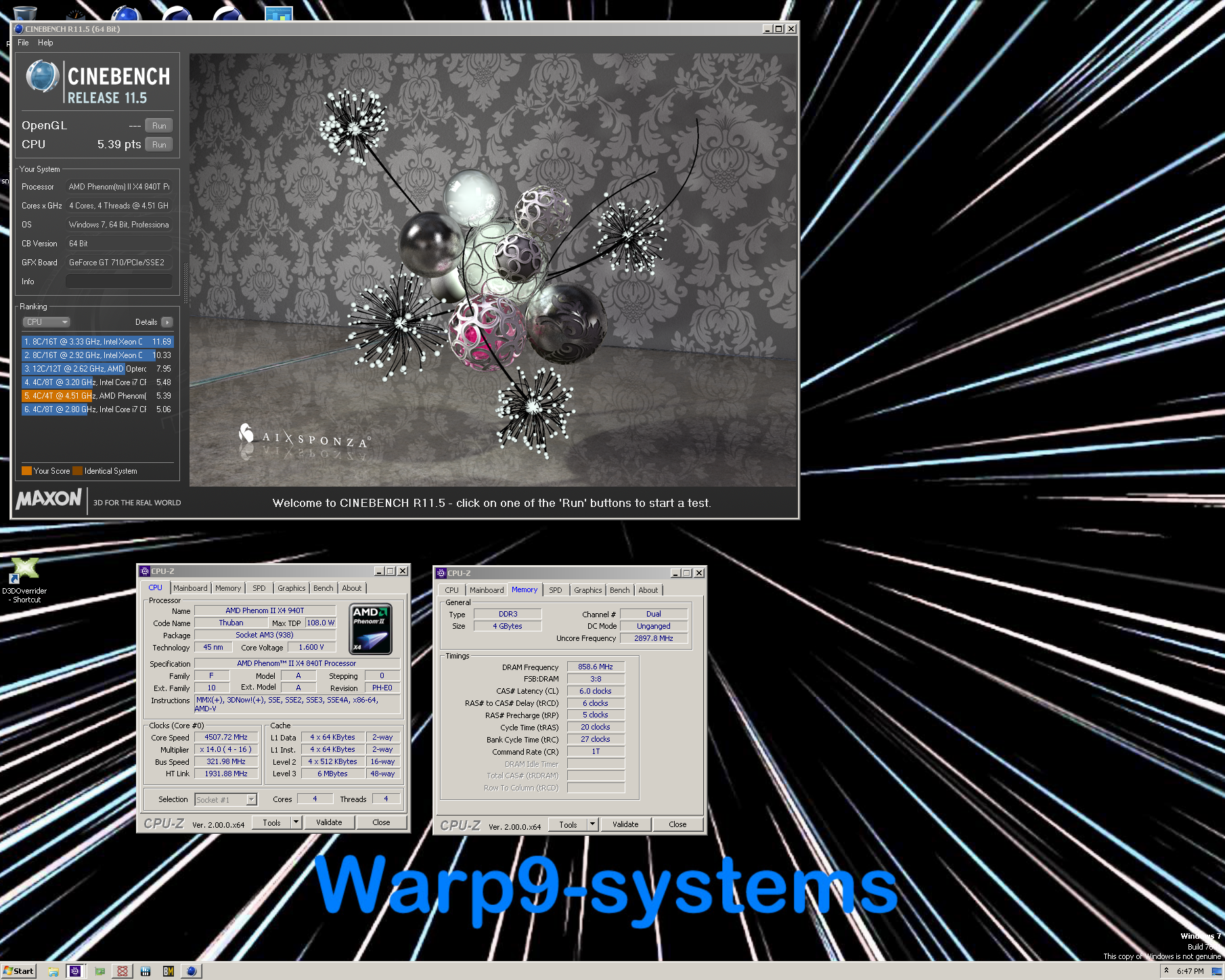
Task: Click the AMD Phenom II processor logo
Action: pos(371,629)
